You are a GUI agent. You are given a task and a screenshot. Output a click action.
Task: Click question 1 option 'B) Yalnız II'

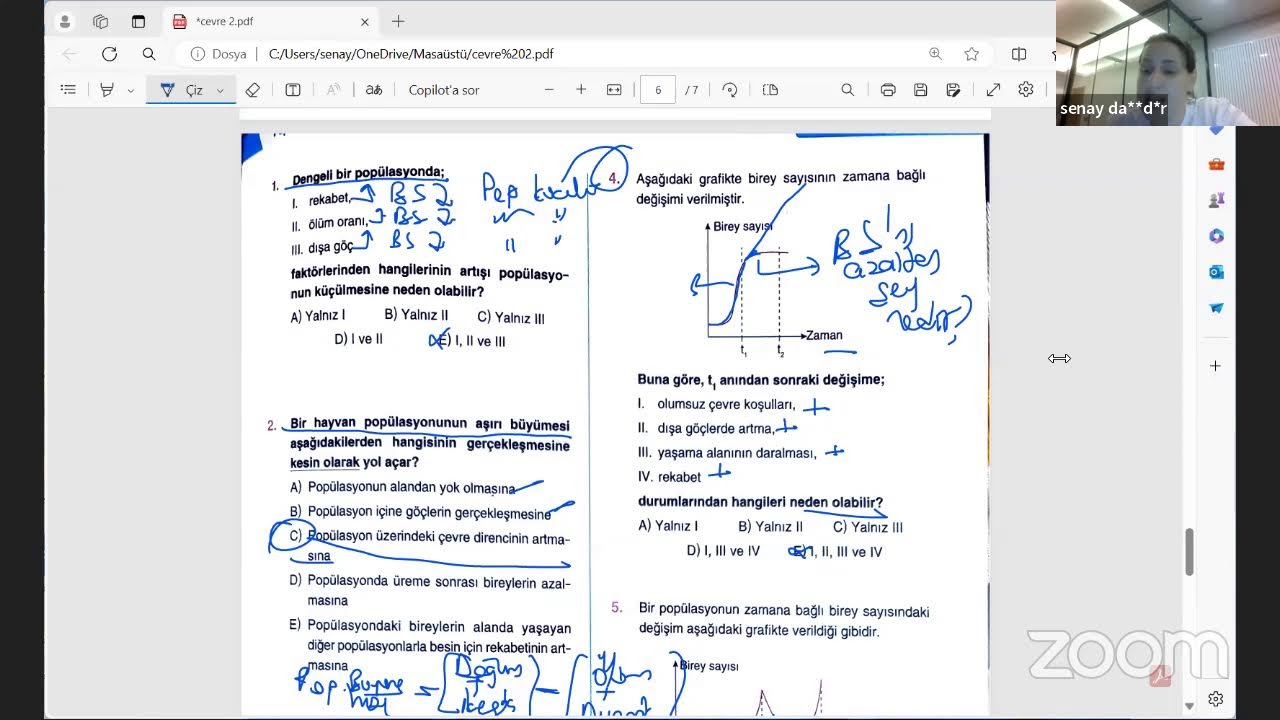click(x=416, y=315)
